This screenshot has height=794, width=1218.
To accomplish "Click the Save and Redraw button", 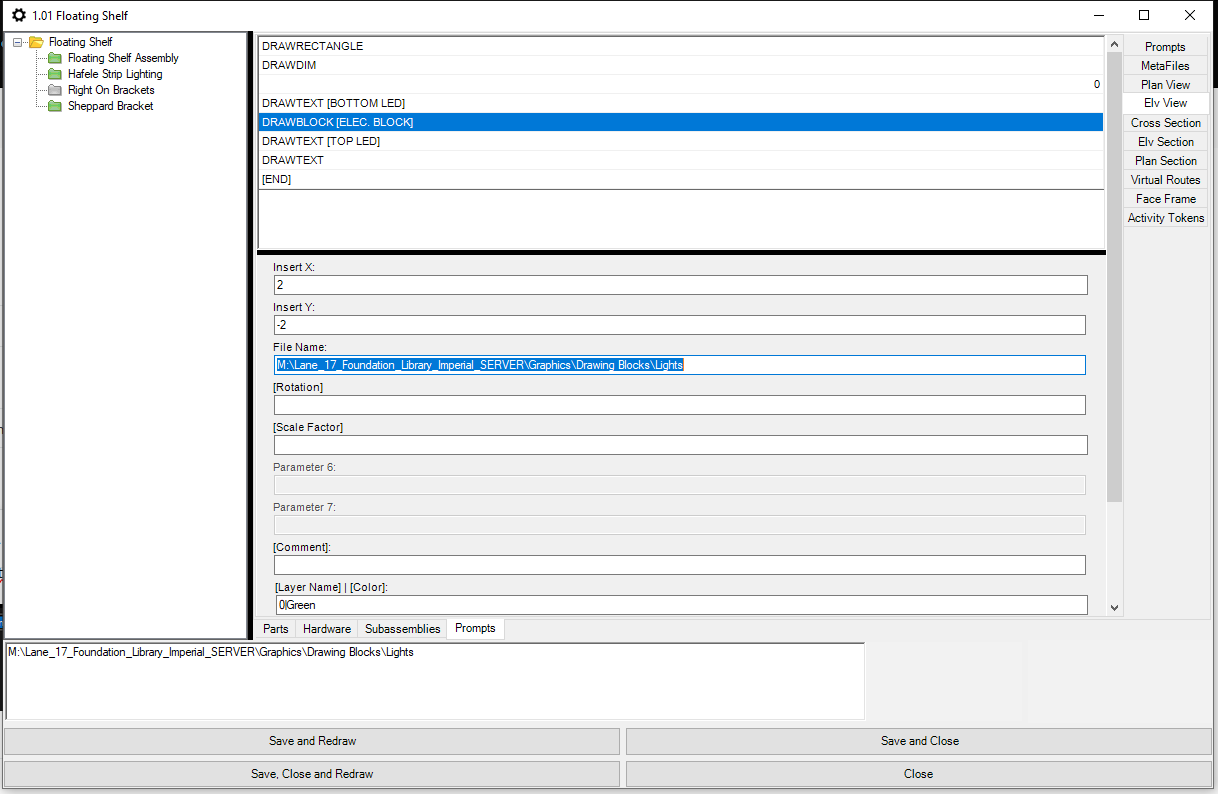I will coord(312,741).
